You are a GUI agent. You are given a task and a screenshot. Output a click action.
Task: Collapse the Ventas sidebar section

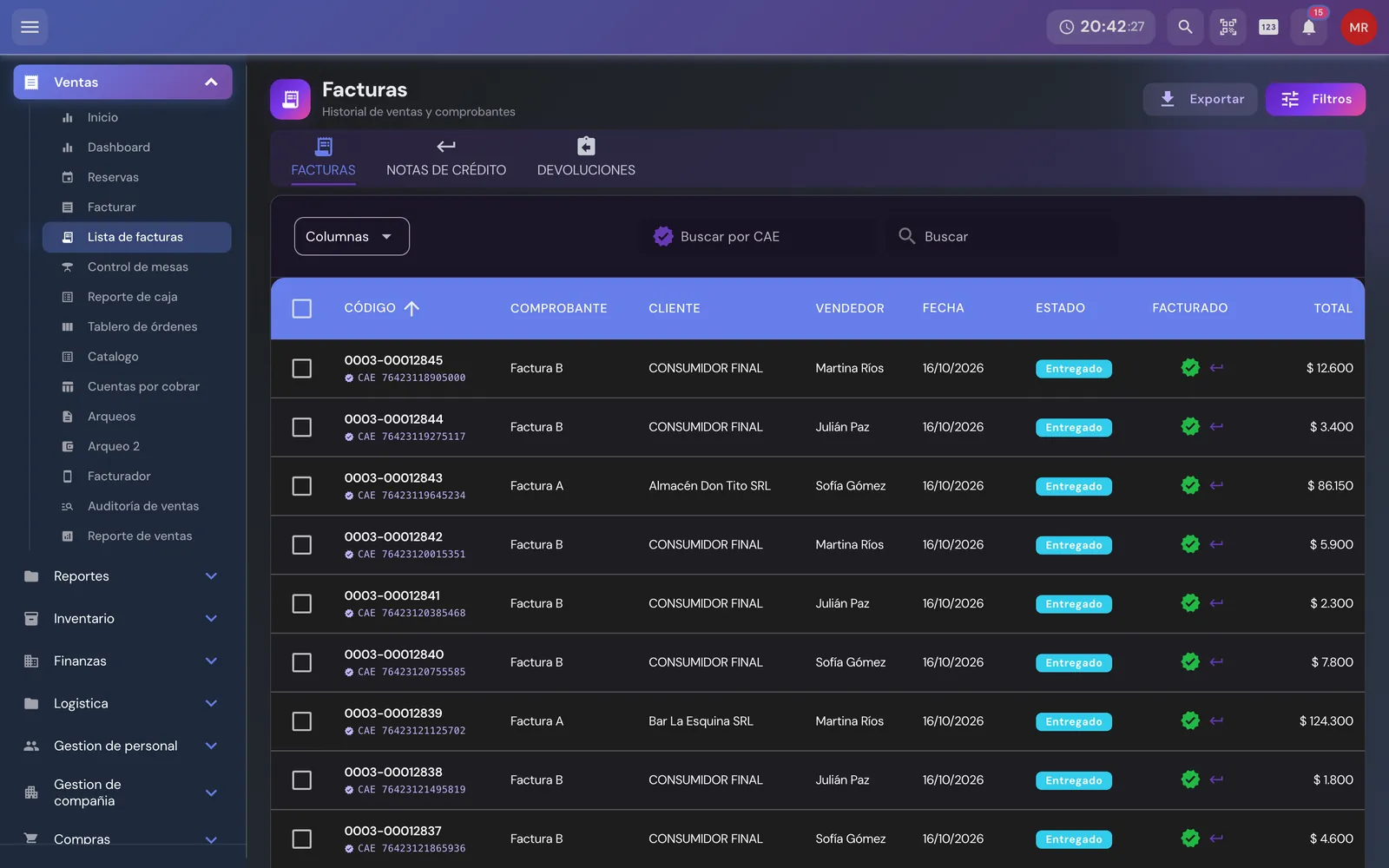click(x=122, y=82)
